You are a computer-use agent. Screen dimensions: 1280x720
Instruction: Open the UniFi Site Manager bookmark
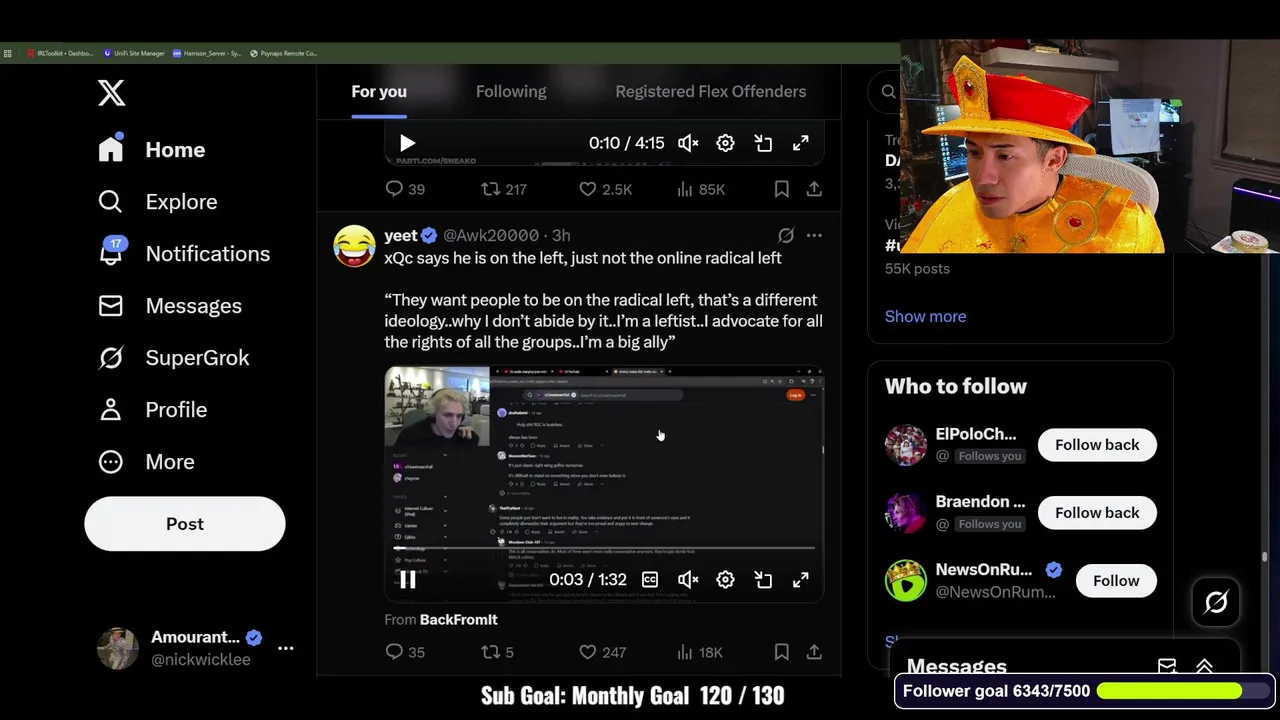(x=134, y=53)
